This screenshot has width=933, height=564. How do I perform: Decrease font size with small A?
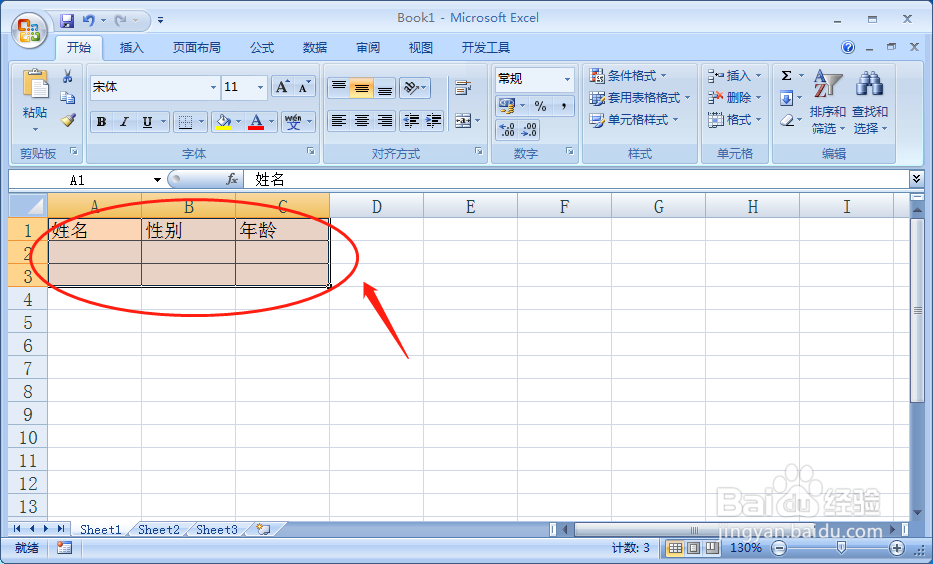[304, 87]
